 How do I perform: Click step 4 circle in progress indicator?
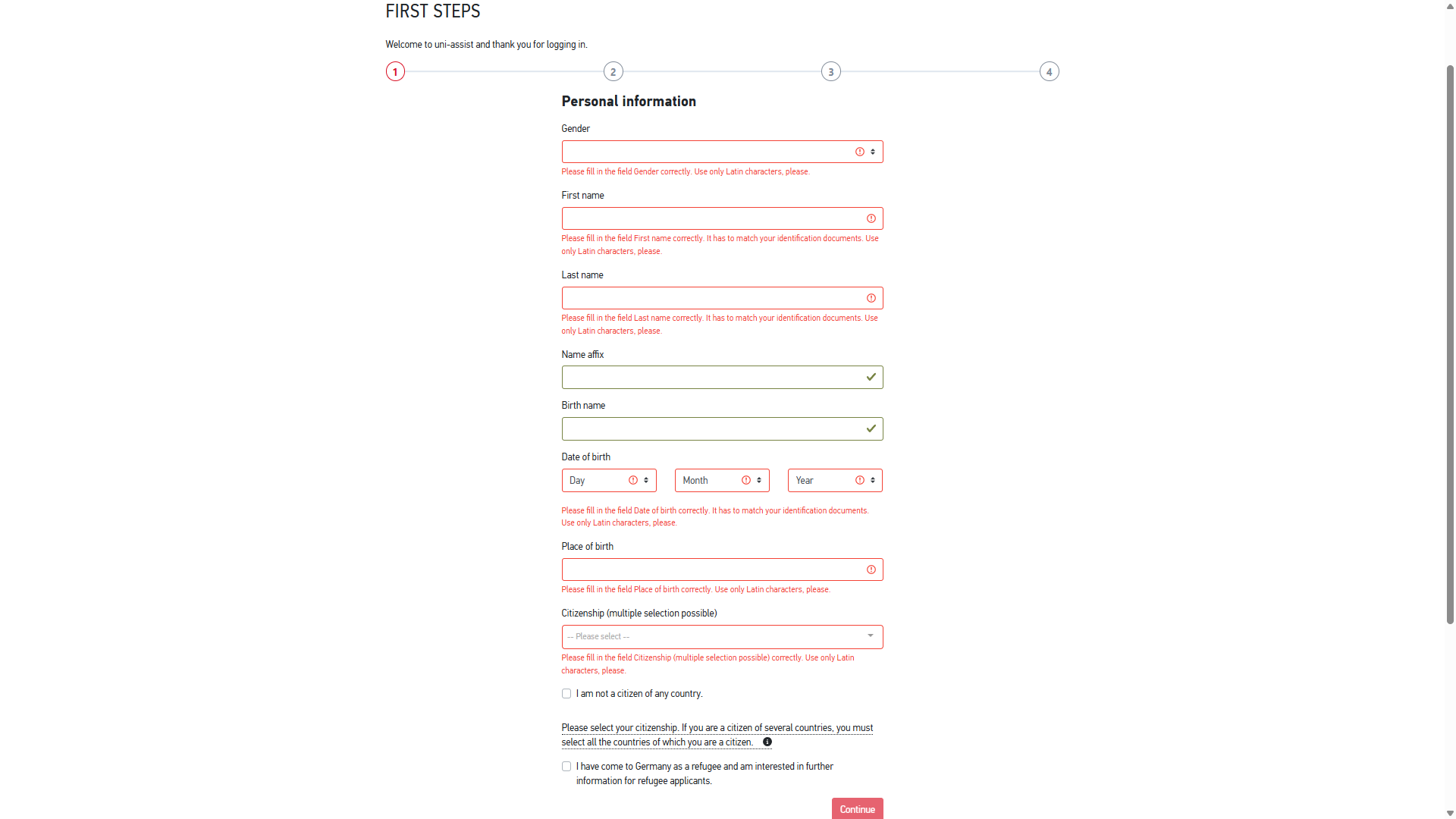pos(1049,72)
